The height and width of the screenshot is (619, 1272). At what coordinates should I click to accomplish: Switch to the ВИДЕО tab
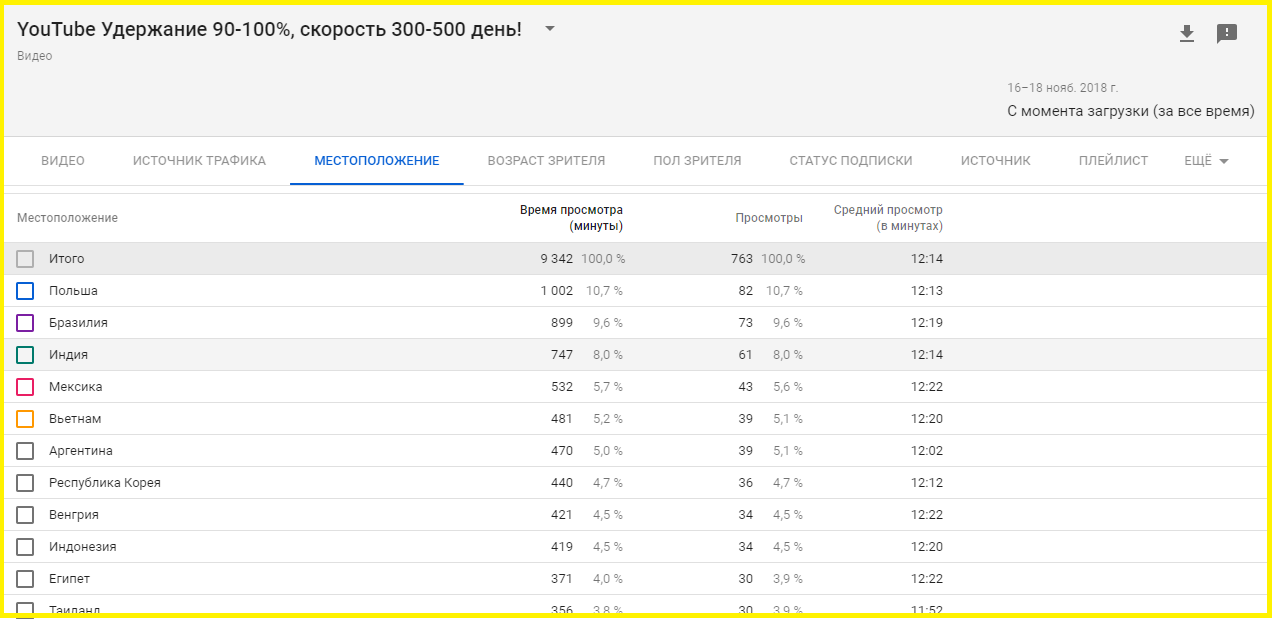point(63,161)
